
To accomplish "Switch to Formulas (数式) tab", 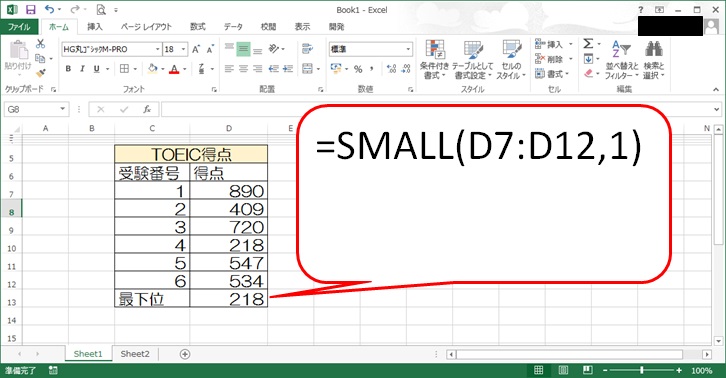I will click(198, 27).
